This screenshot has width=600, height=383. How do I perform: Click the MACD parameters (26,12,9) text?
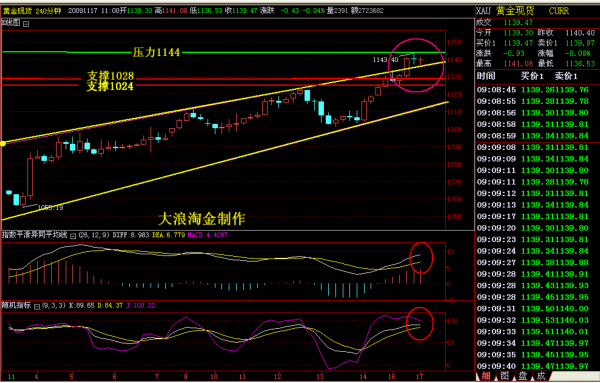click(94, 235)
